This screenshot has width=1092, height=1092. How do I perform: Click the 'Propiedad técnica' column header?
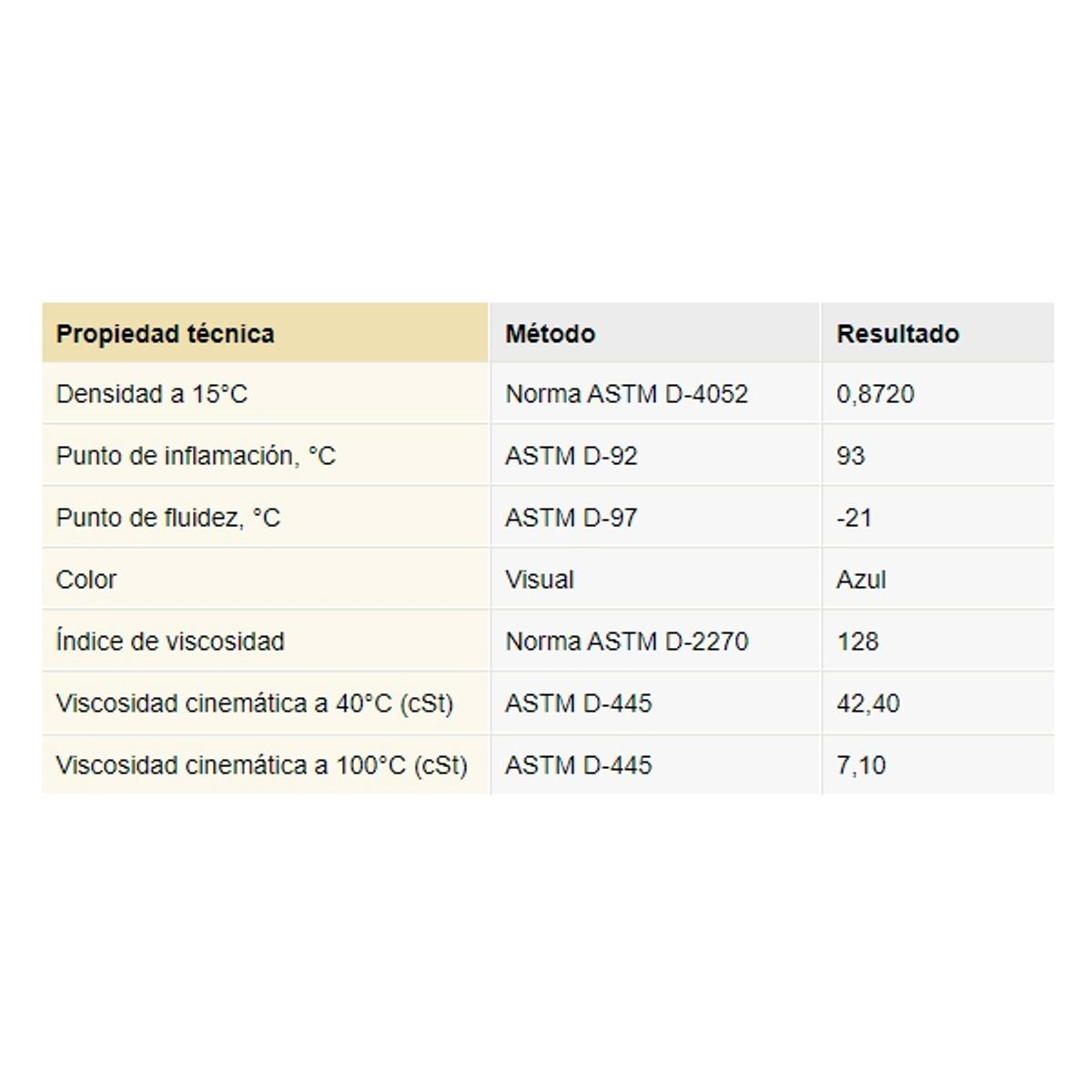(x=165, y=334)
